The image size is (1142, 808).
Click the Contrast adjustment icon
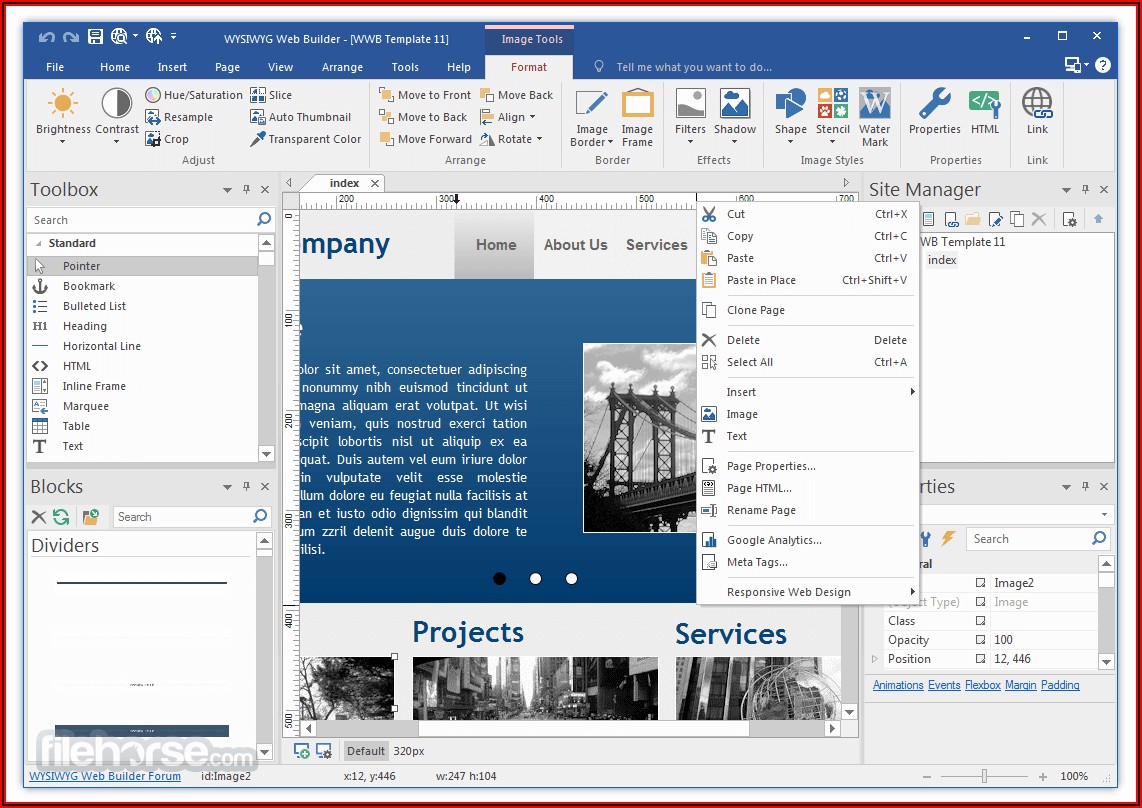(x=117, y=104)
